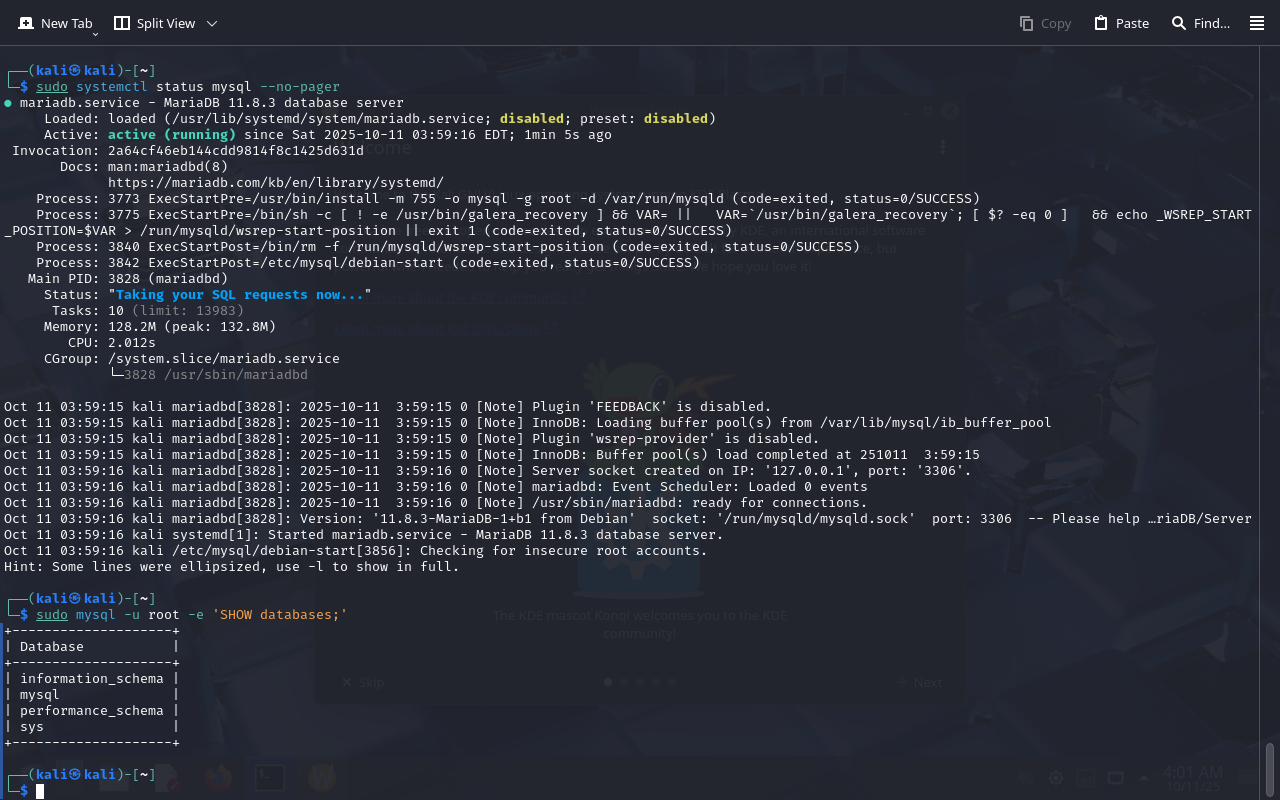Click the 'active (running)' status text
1280x800 pixels.
[x=171, y=134]
